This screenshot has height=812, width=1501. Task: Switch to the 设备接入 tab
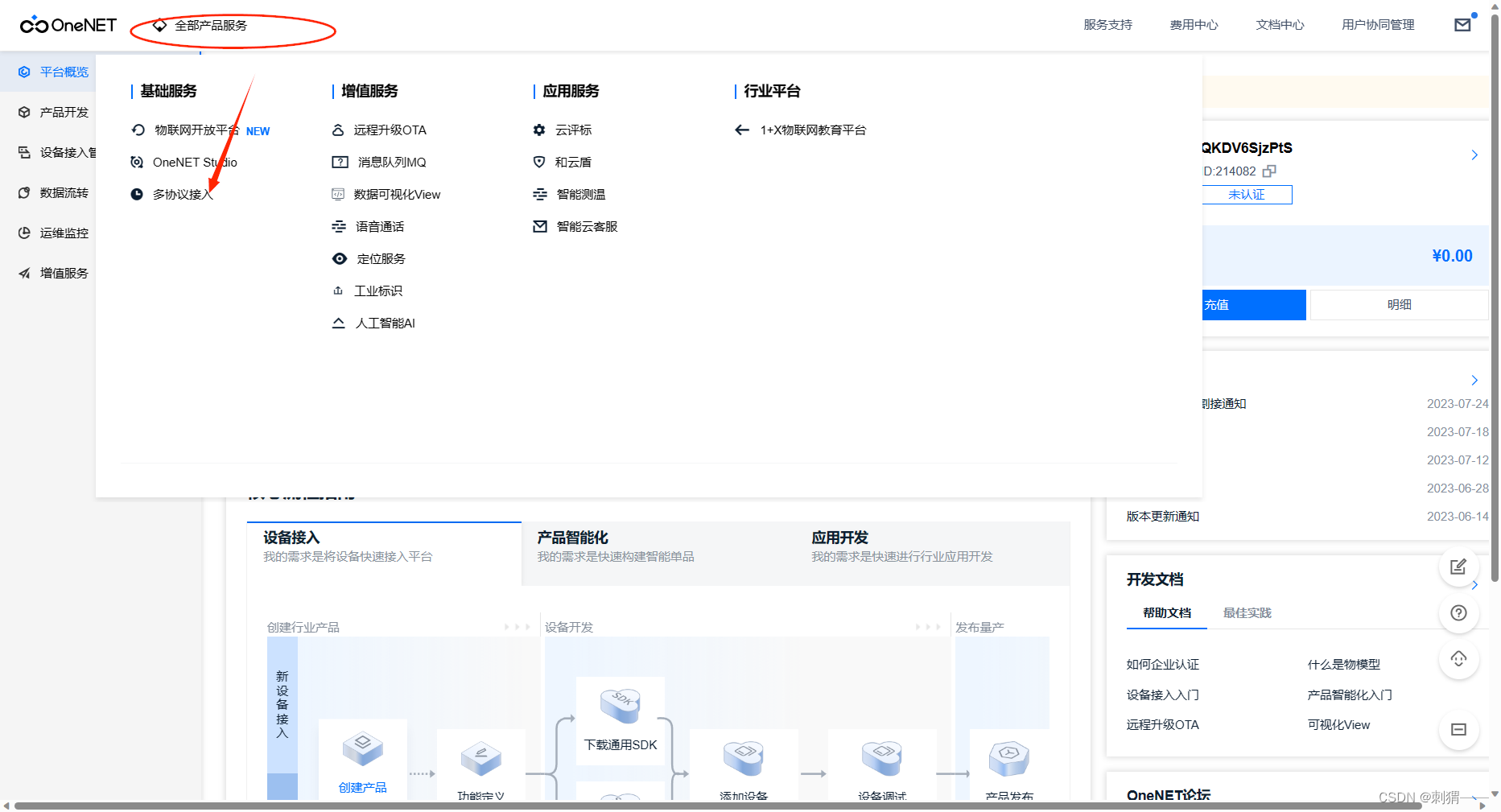(x=384, y=554)
